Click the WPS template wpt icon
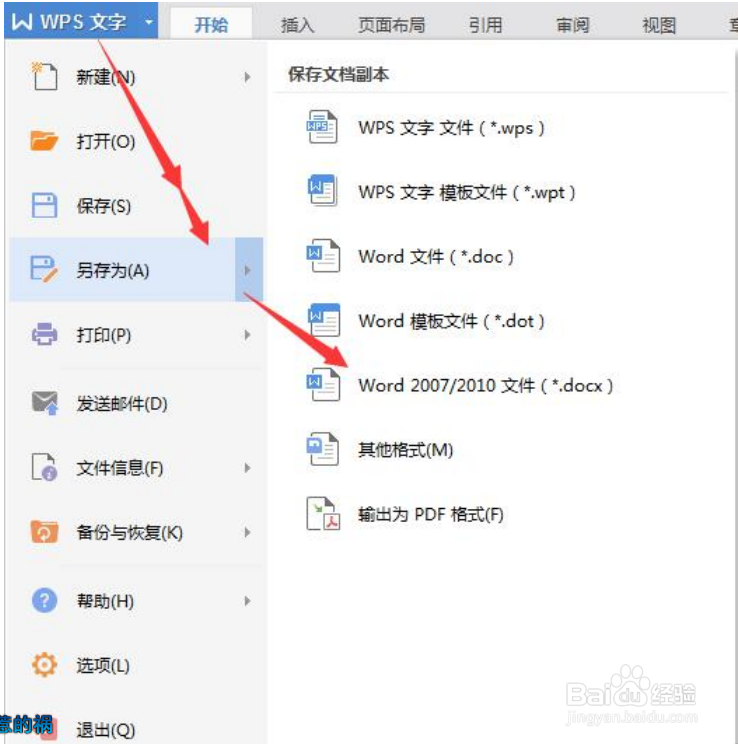The height and width of the screenshot is (744, 738). (323, 191)
